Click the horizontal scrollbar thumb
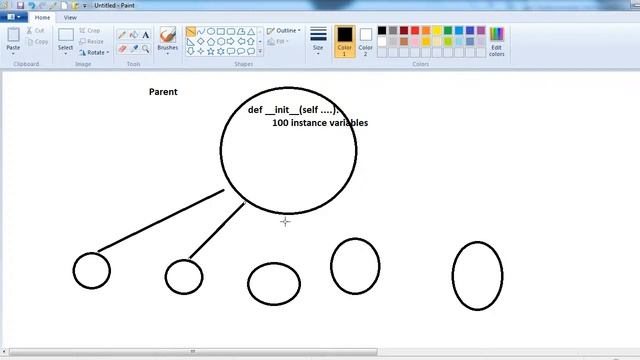 [x=193, y=351]
